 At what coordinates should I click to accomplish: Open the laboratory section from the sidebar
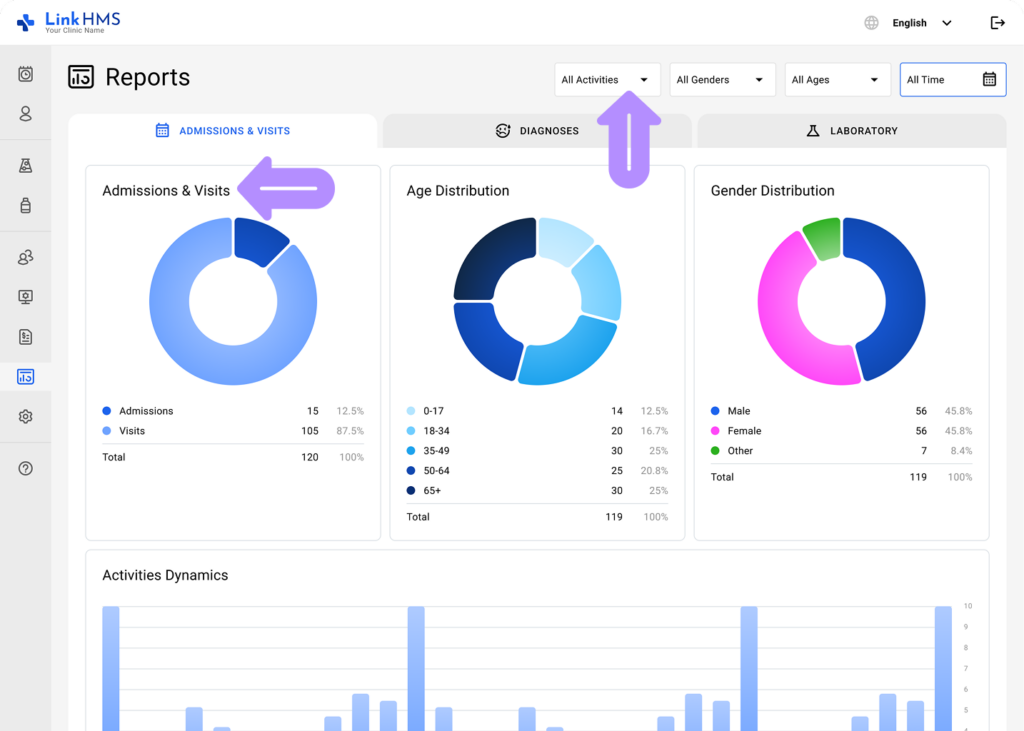[24, 166]
